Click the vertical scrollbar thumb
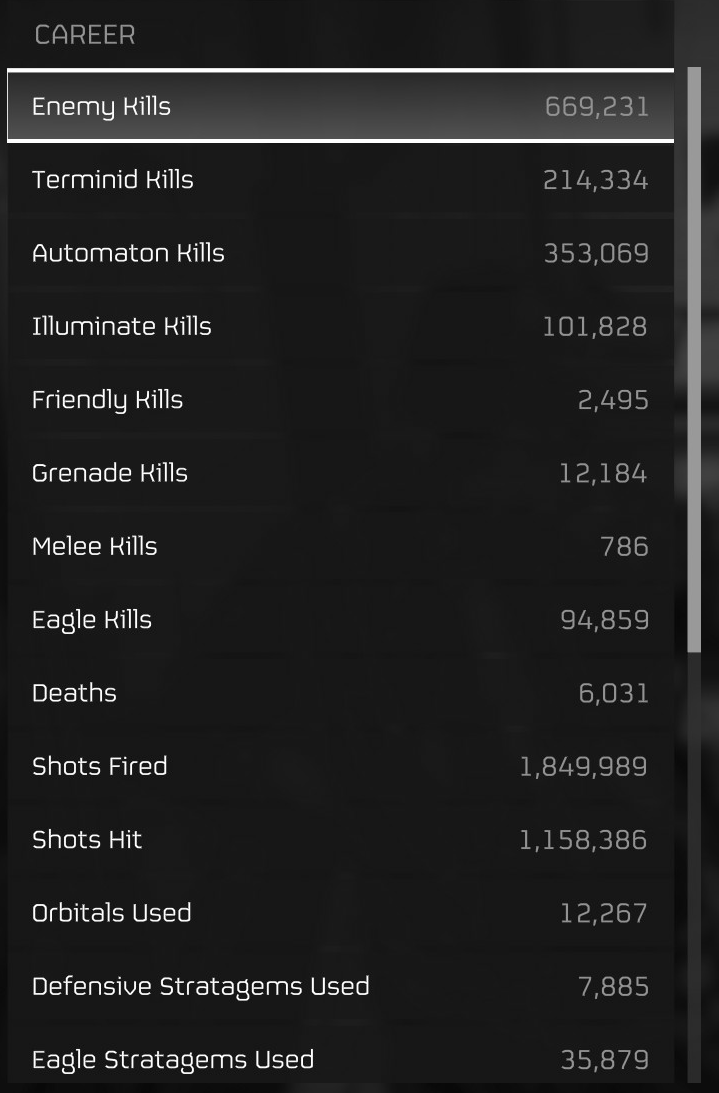 694,360
